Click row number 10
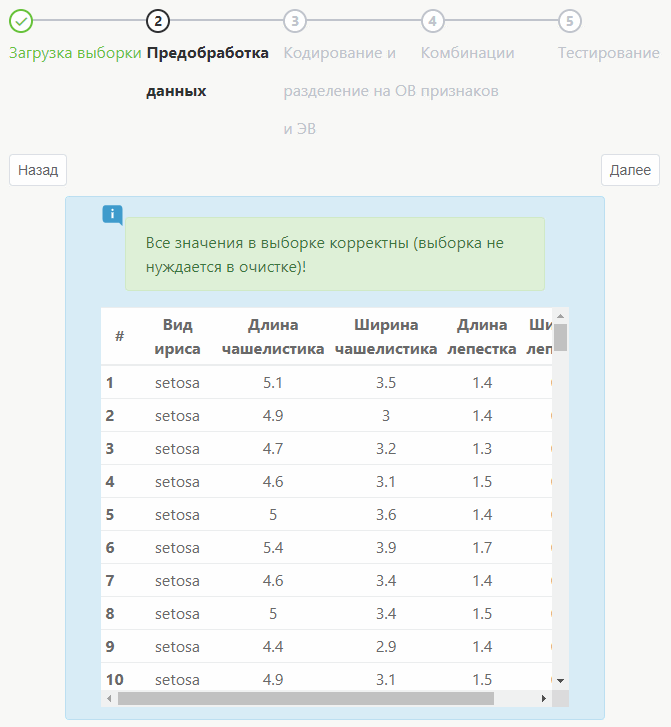671x727 pixels. pyautogui.click(x=115, y=680)
